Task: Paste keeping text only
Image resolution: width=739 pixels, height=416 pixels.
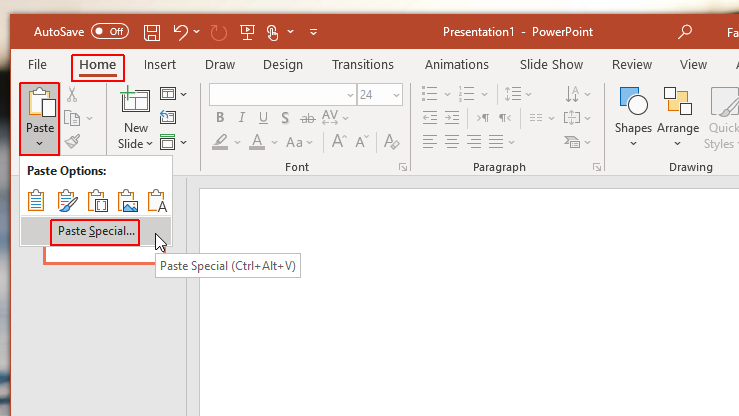Action: coord(157,200)
